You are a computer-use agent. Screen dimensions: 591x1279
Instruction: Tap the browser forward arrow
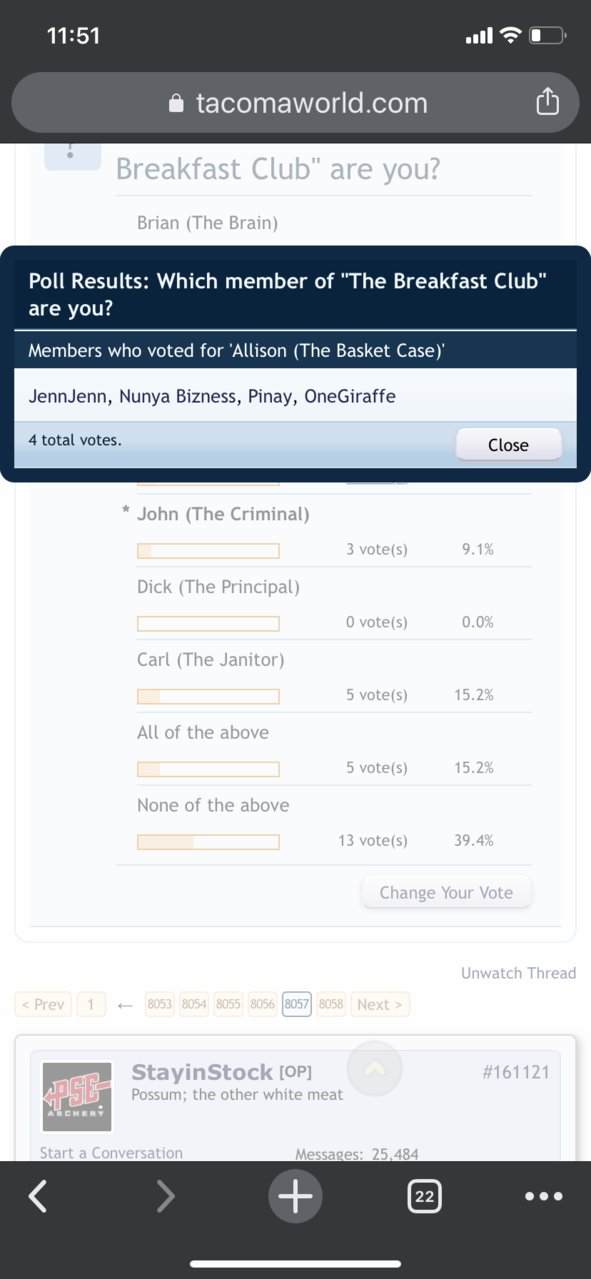[166, 1196]
